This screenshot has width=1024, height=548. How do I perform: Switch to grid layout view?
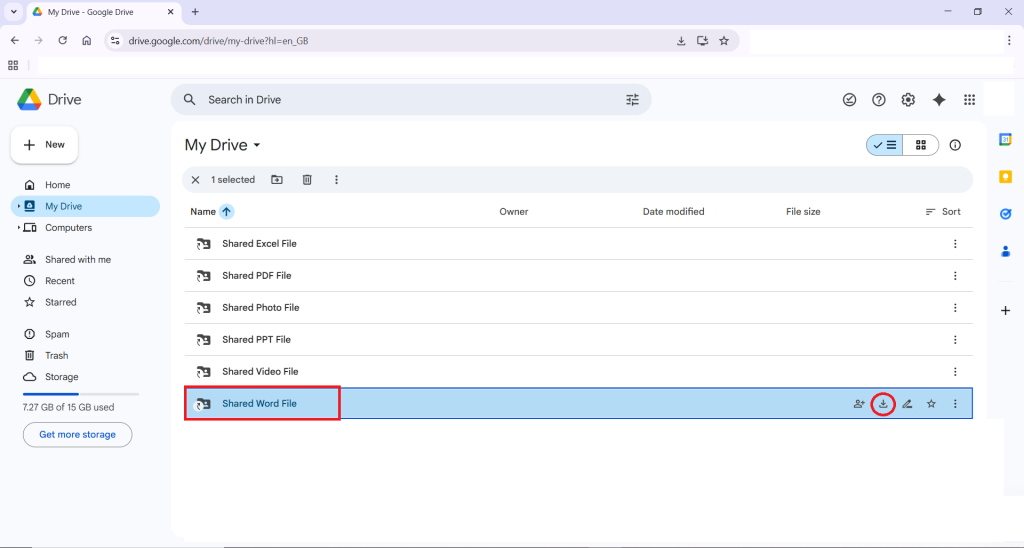pos(921,145)
